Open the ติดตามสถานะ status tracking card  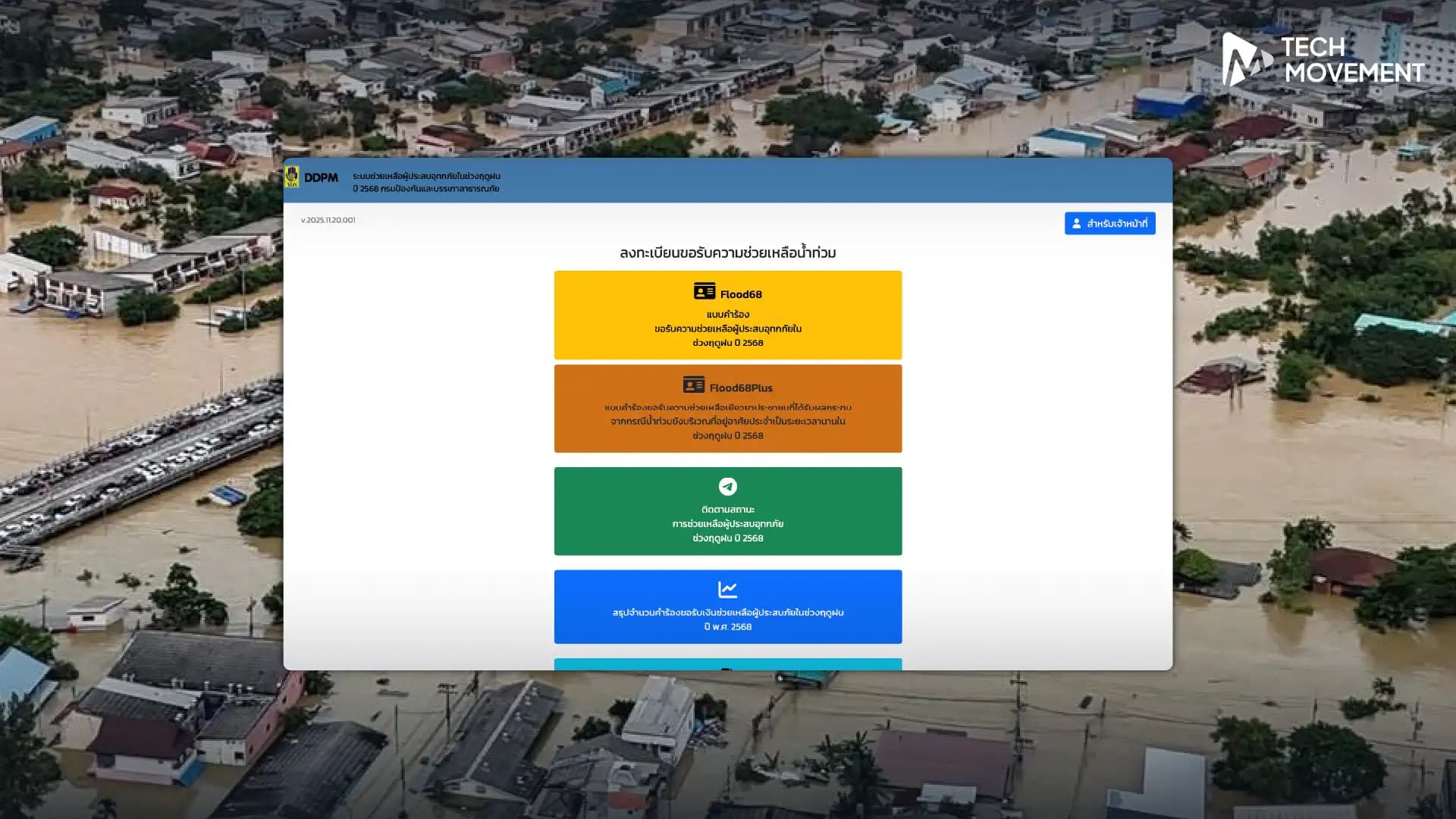click(727, 523)
